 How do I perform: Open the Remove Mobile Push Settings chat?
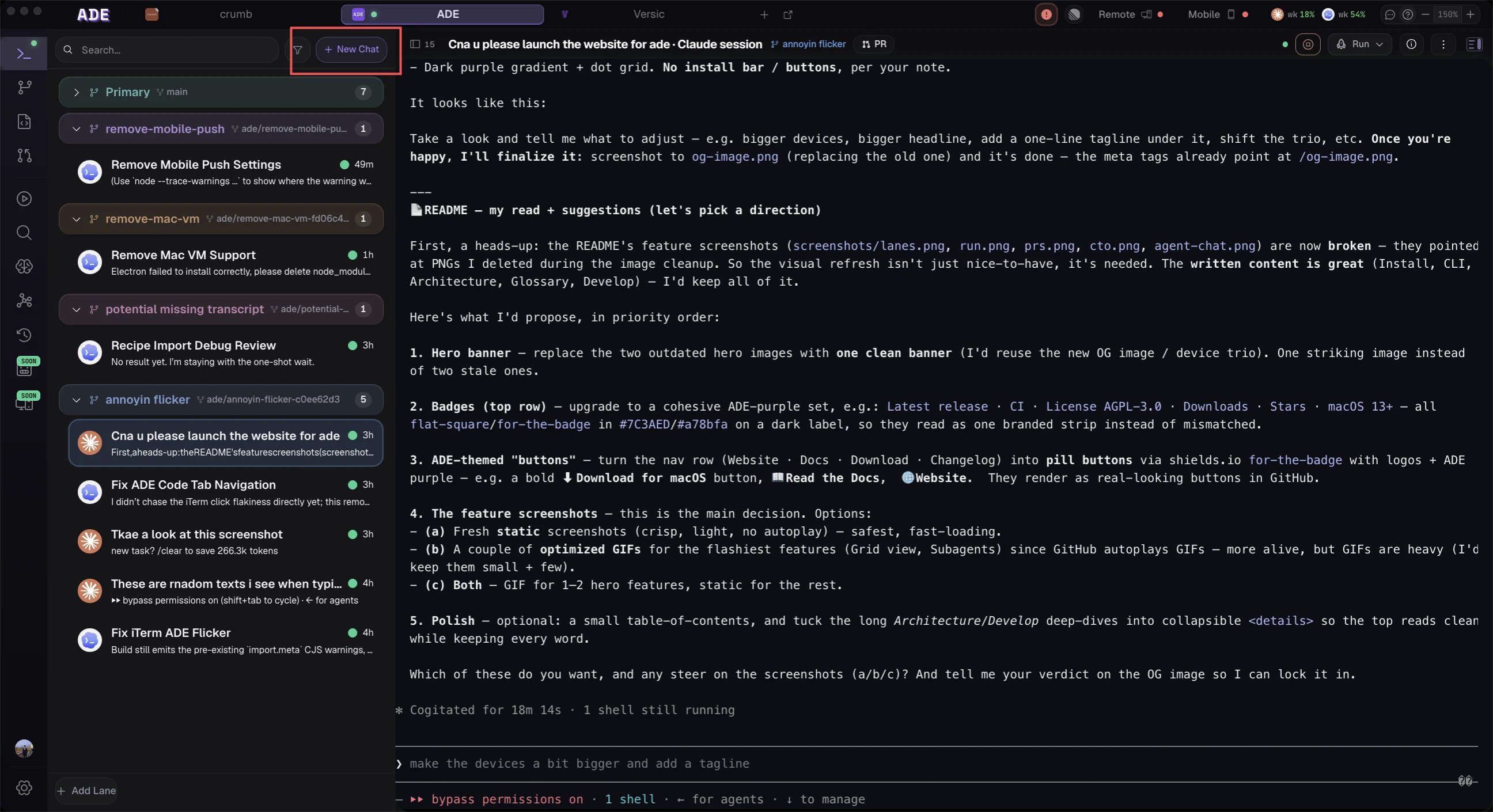[225, 172]
